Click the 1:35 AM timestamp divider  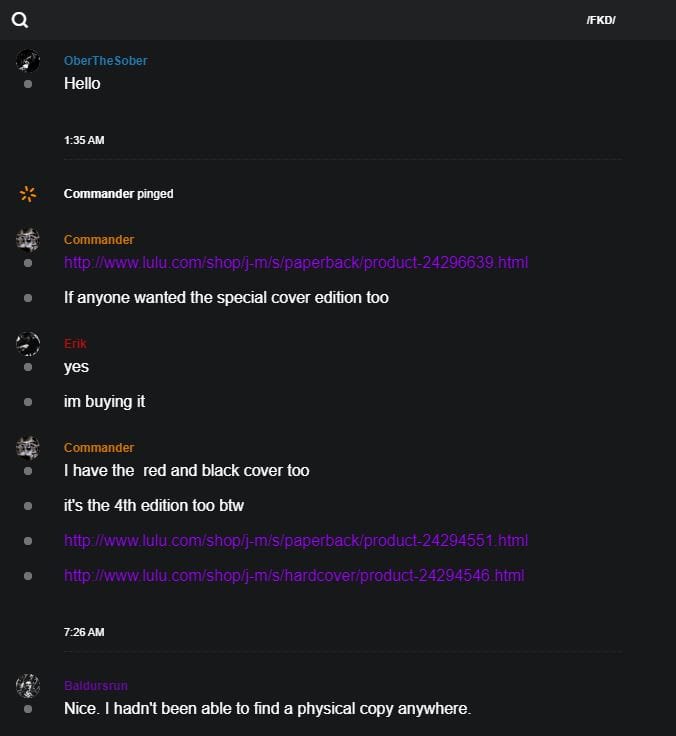pyautogui.click(x=84, y=140)
